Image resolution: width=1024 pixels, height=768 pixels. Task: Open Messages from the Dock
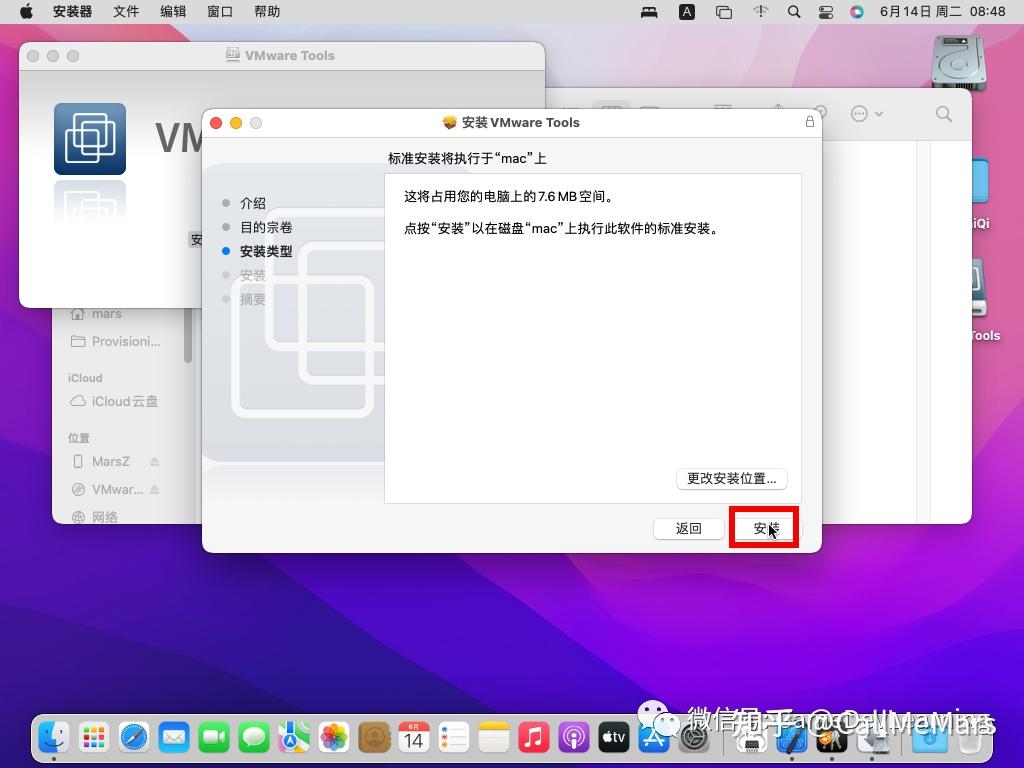pos(254,737)
